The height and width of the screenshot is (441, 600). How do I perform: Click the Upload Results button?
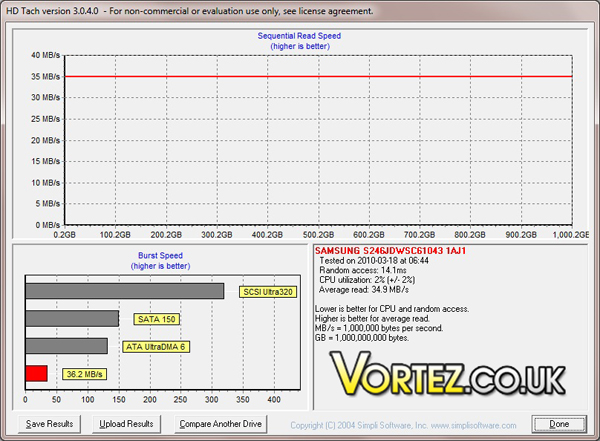pos(126,424)
